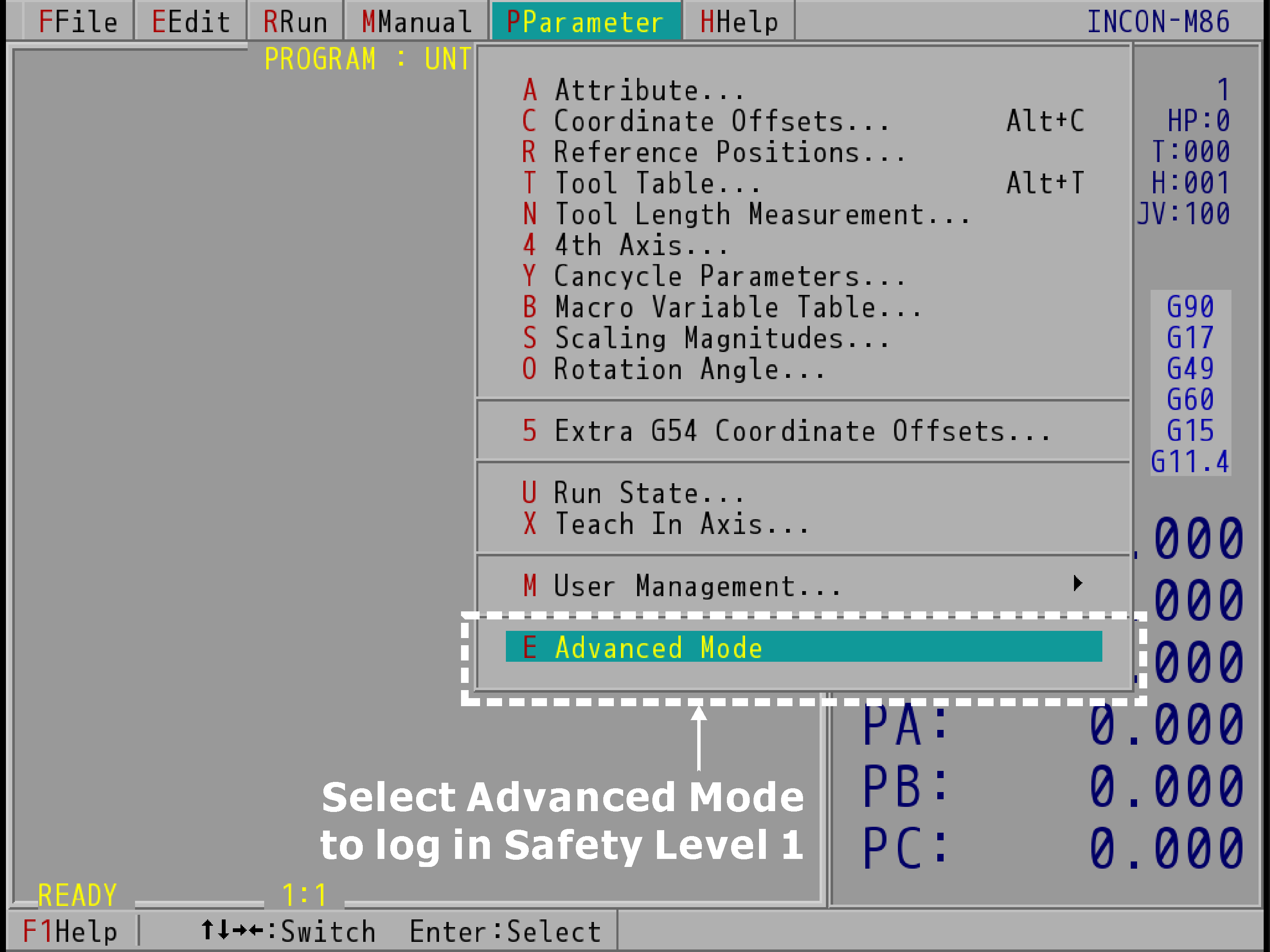Select Run State... entry
Viewport: 1270px width, 952px height.
[804, 493]
